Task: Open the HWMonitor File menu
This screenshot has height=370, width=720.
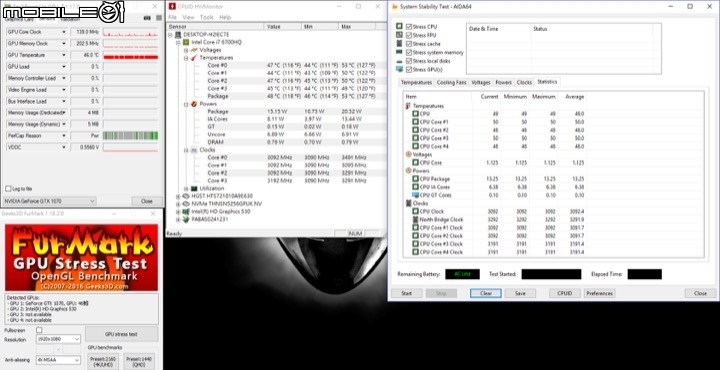Action: click(x=172, y=17)
